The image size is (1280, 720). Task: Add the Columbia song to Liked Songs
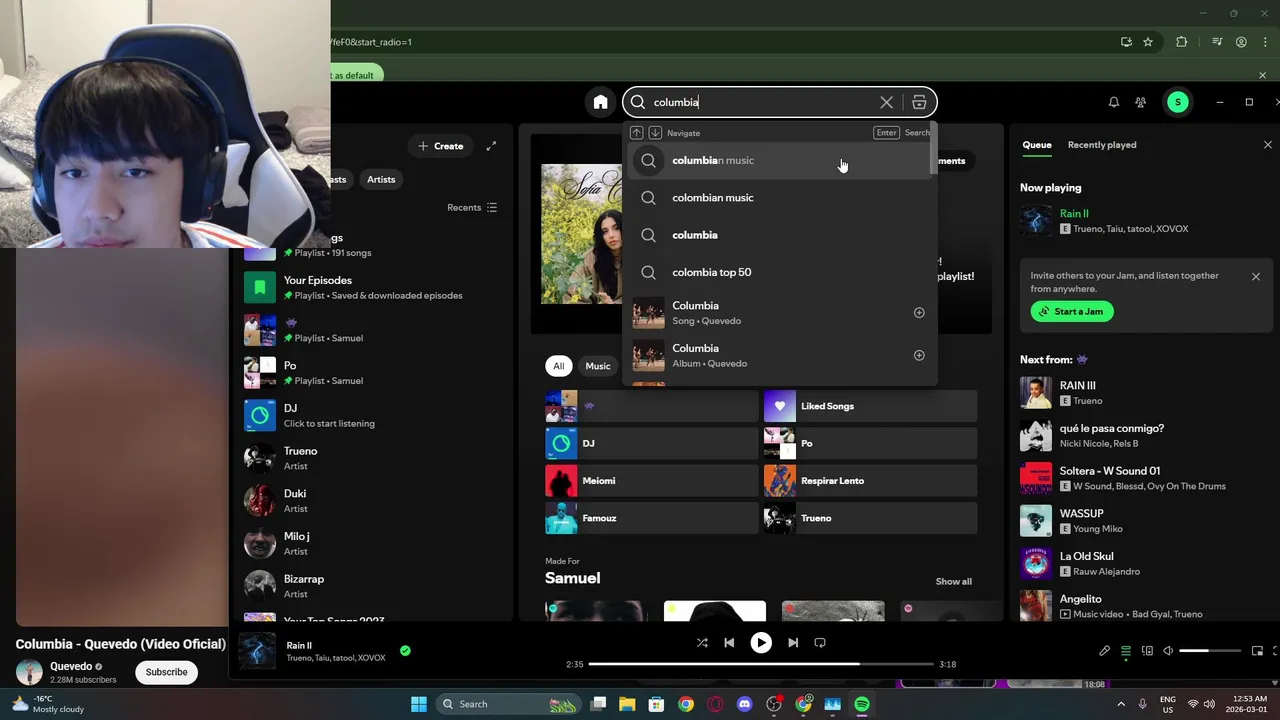(919, 313)
